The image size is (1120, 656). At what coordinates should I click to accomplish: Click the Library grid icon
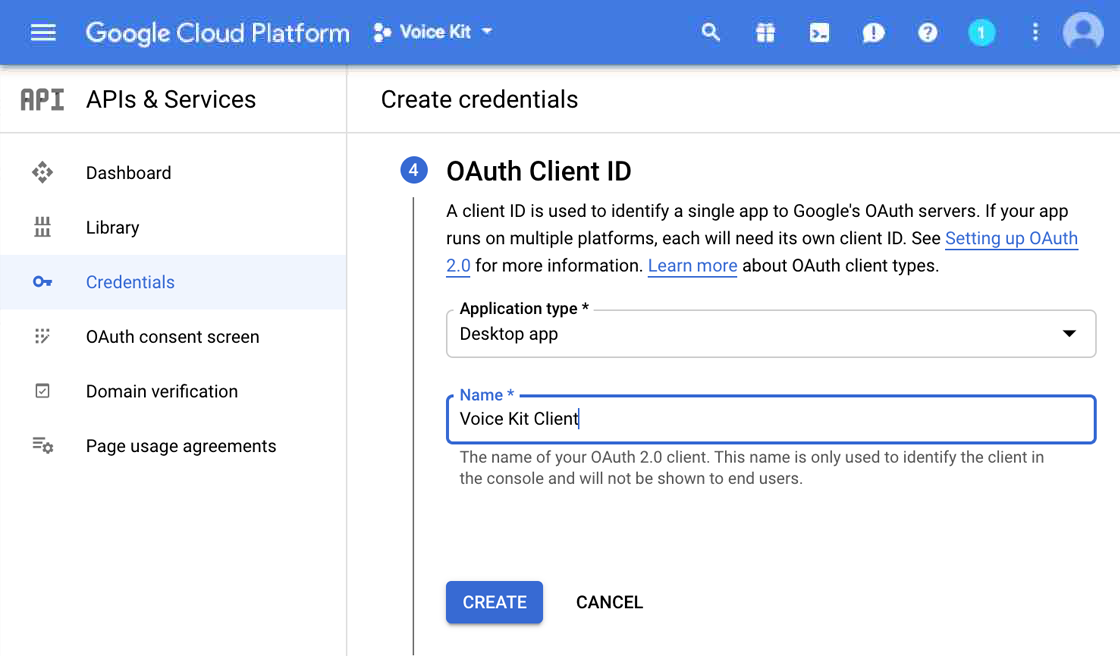pos(42,227)
